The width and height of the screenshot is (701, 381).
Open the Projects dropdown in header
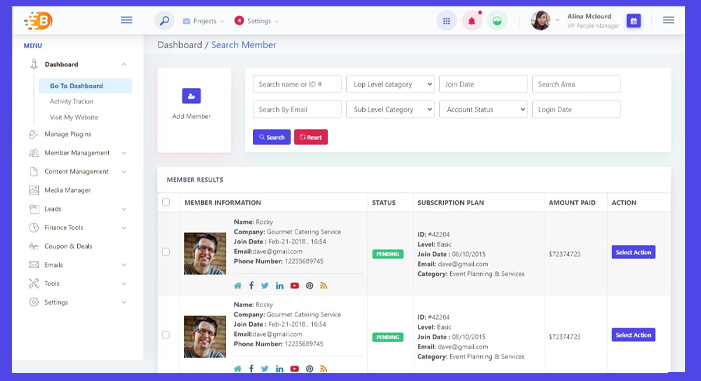[x=204, y=21]
